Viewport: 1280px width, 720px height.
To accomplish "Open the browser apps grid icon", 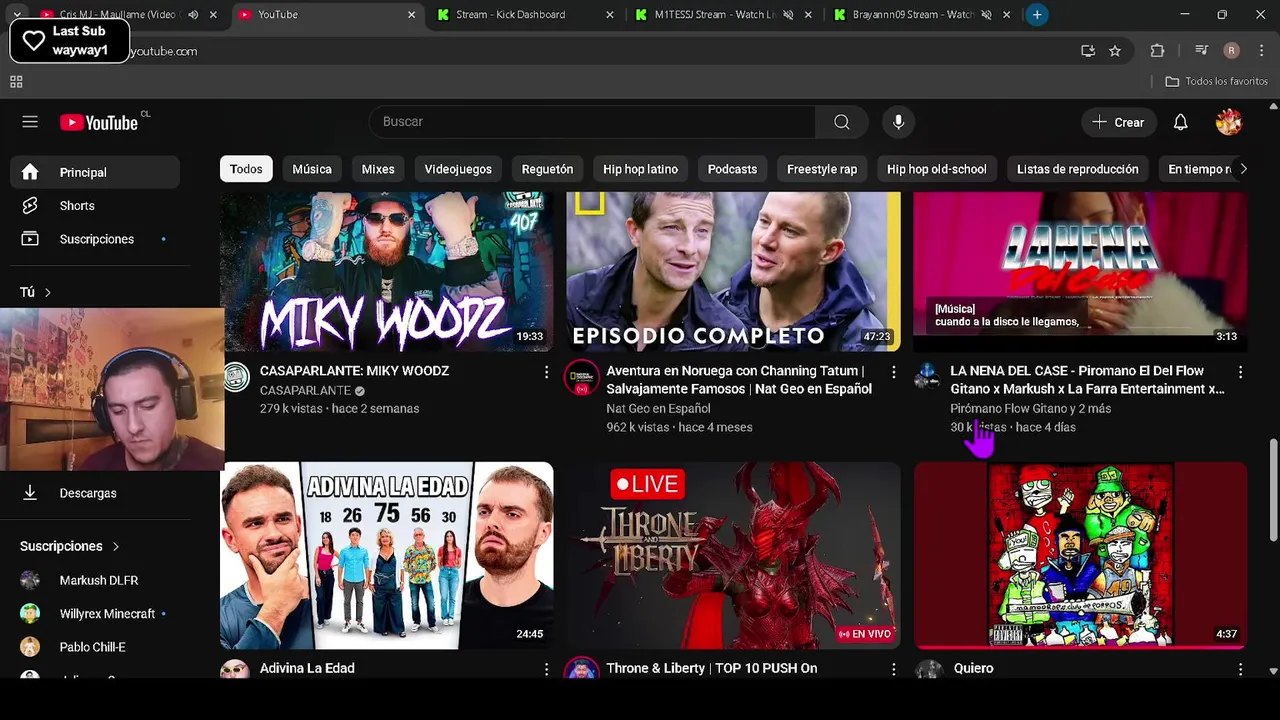I will [16, 82].
